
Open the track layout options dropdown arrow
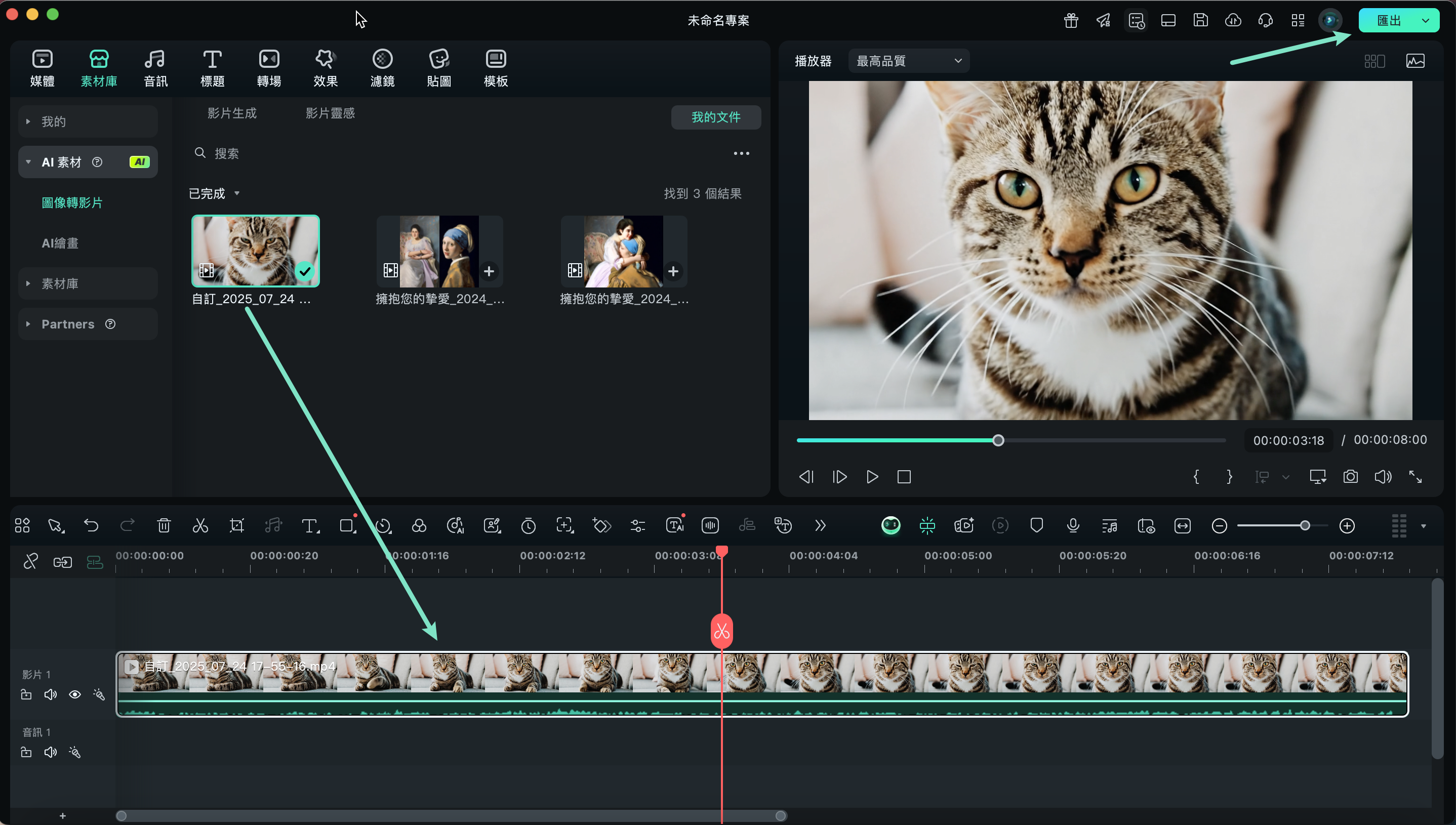[x=1423, y=526]
